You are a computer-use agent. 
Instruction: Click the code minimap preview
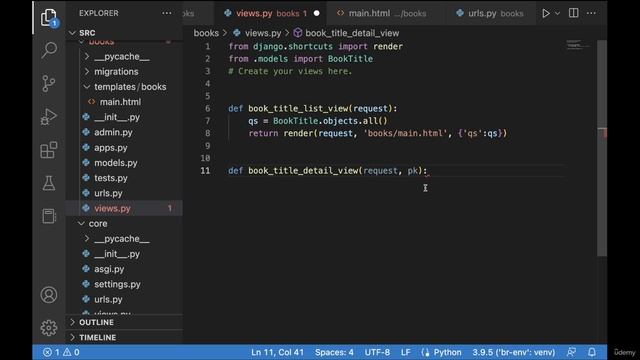pyautogui.click(x=577, y=45)
